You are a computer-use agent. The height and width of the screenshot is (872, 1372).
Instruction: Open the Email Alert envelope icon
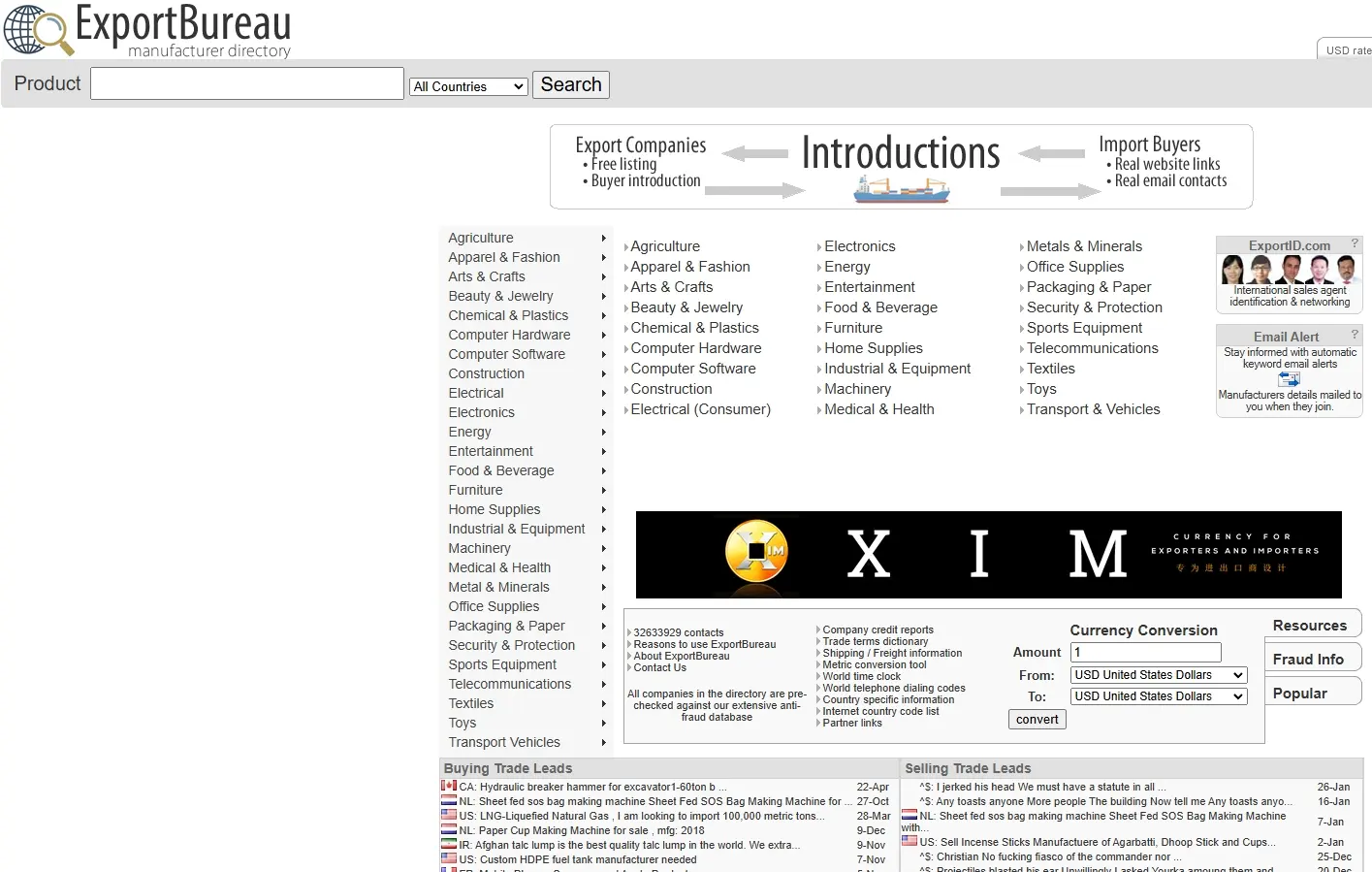tap(1289, 379)
